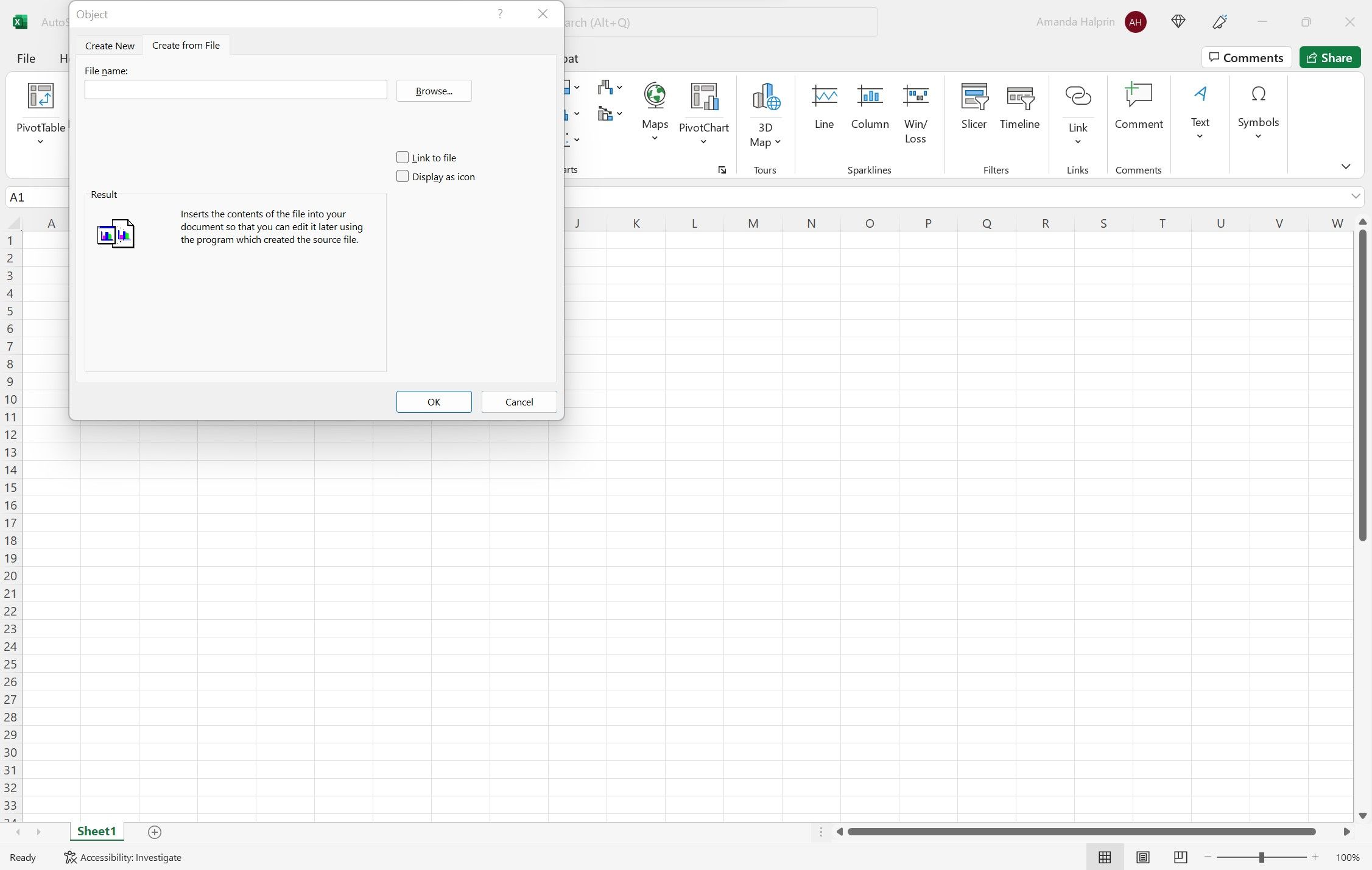The width and height of the screenshot is (1372, 870).
Task: Confirm the Object dialog with OK
Action: tap(433, 402)
